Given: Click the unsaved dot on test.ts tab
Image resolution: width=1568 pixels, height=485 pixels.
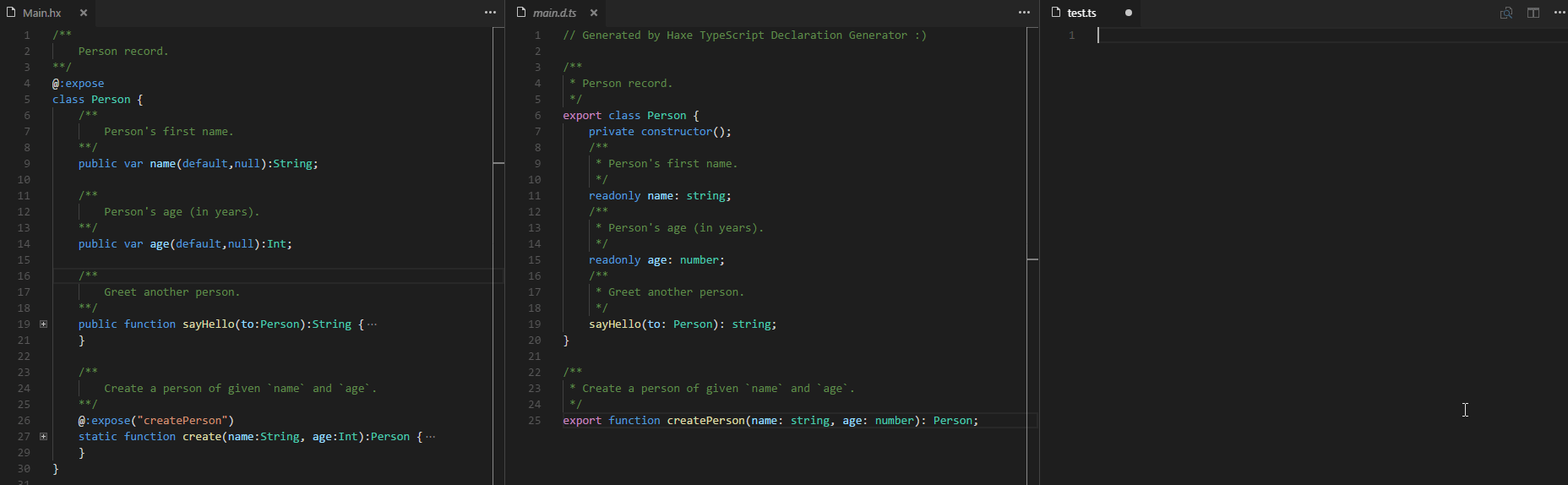Looking at the screenshot, I should [x=1128, y=13].
